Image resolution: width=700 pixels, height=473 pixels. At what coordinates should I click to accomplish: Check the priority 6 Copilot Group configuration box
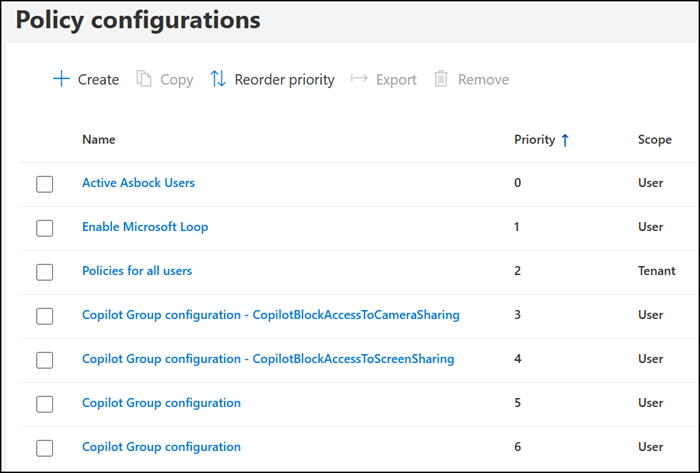[45, 448]
